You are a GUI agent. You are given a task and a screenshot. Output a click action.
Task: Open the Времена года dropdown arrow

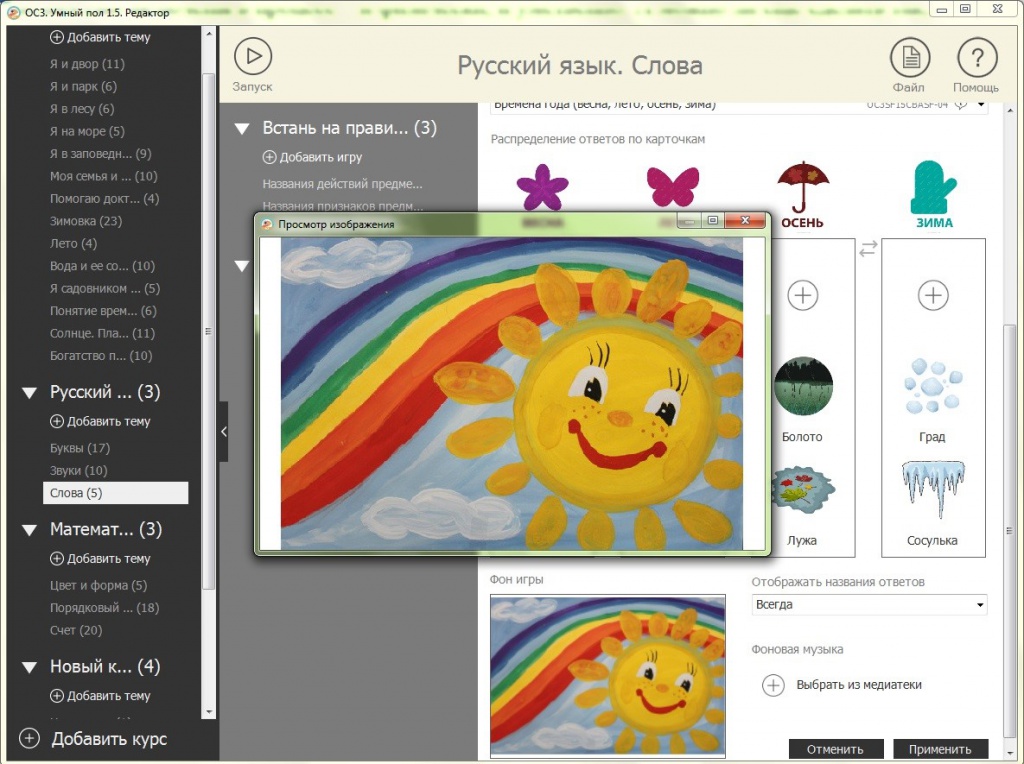pos(981,105)
